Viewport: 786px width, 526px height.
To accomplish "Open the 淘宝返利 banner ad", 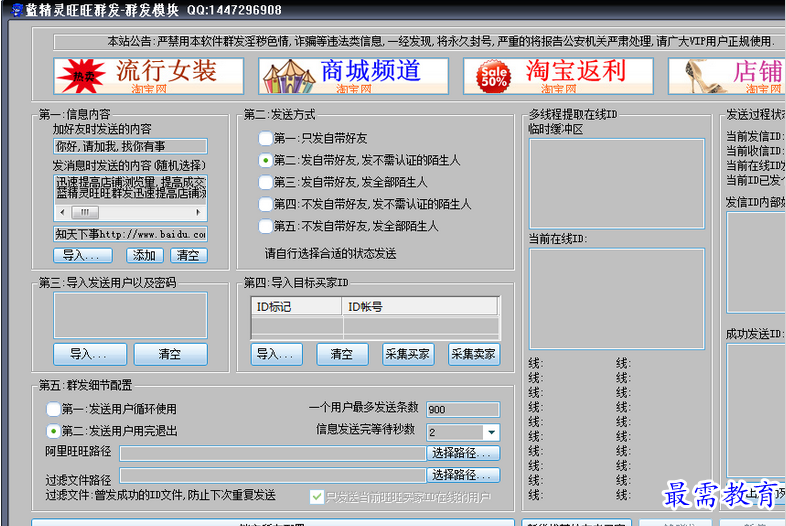I will coord(558,76).
